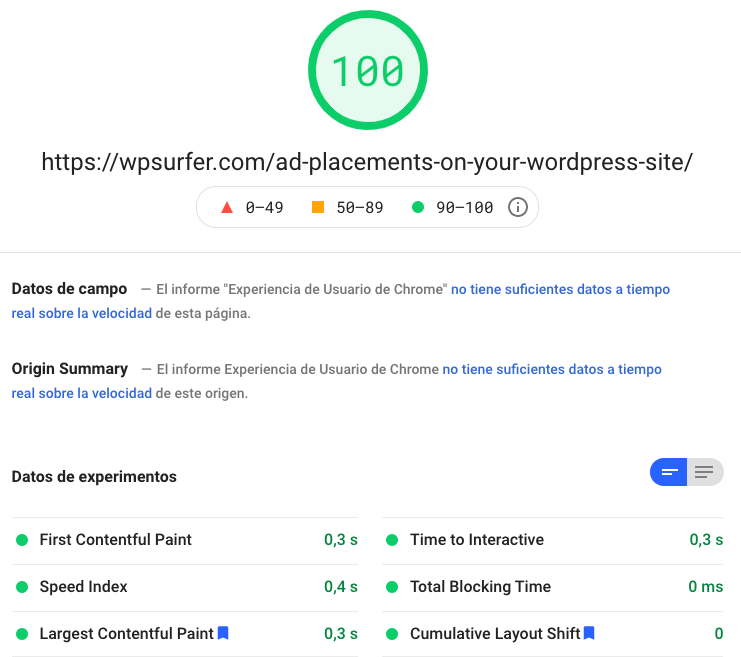The width and height of the screenshot is (741, 657).
Task: Switch to expanded metrics description view
Action: click(705, 472)
